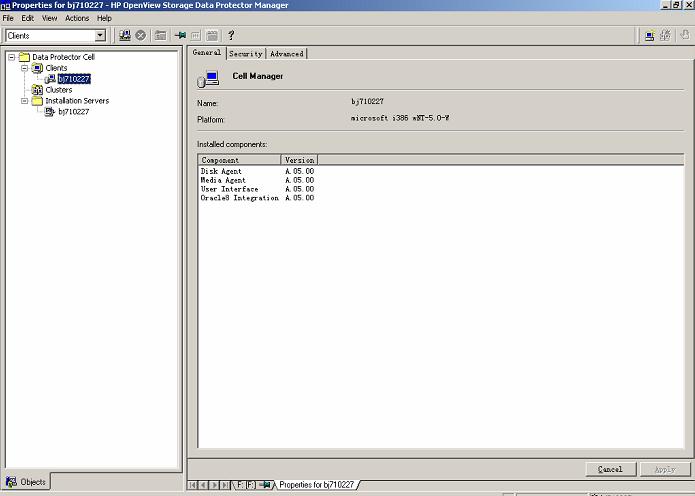The image size is (695, 496).
Task: Click the Clusters folder icon in tree
Action: [x=38, y=90]
